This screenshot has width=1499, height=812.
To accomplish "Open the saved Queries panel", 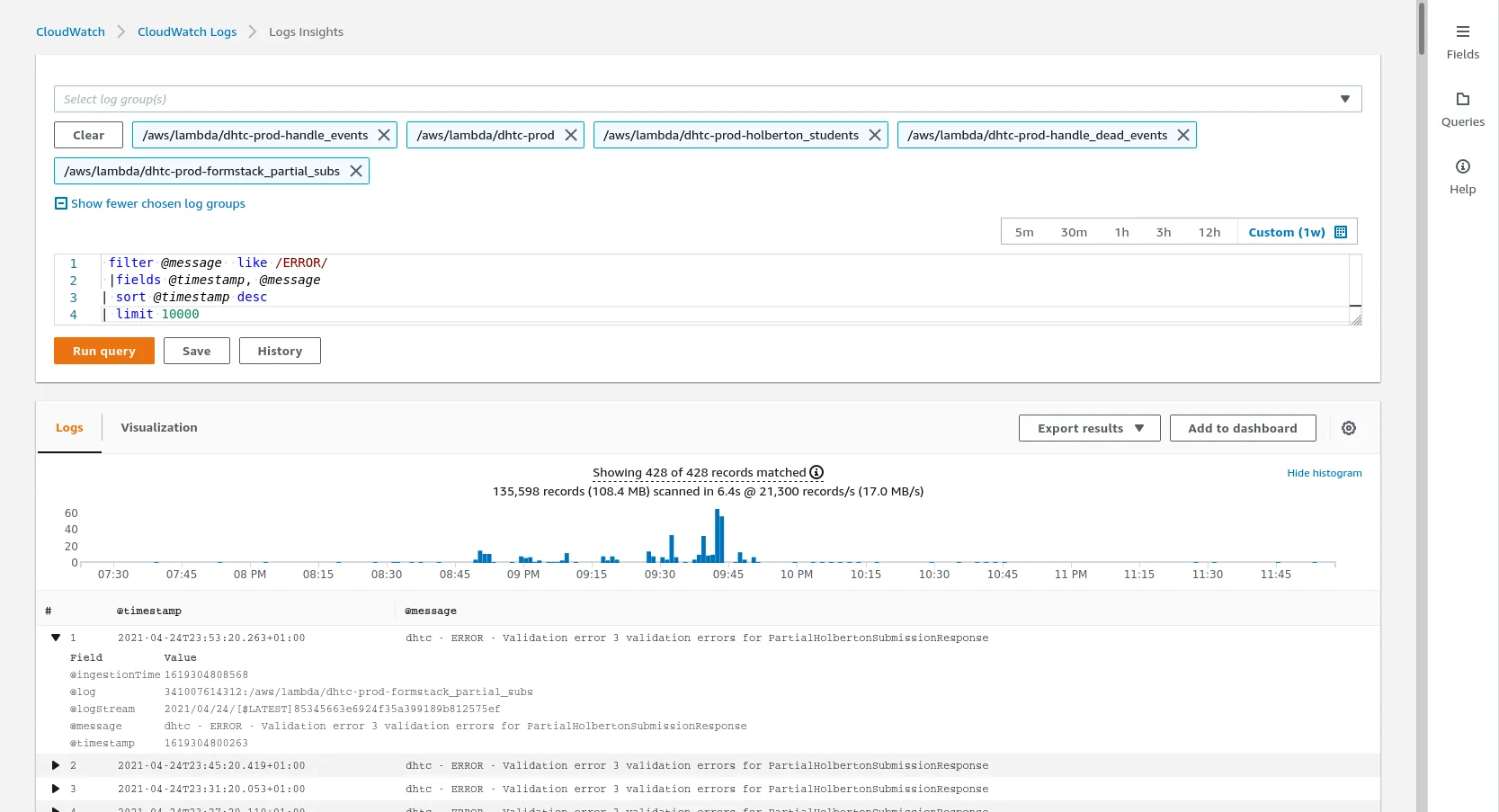I will 1462,110.
